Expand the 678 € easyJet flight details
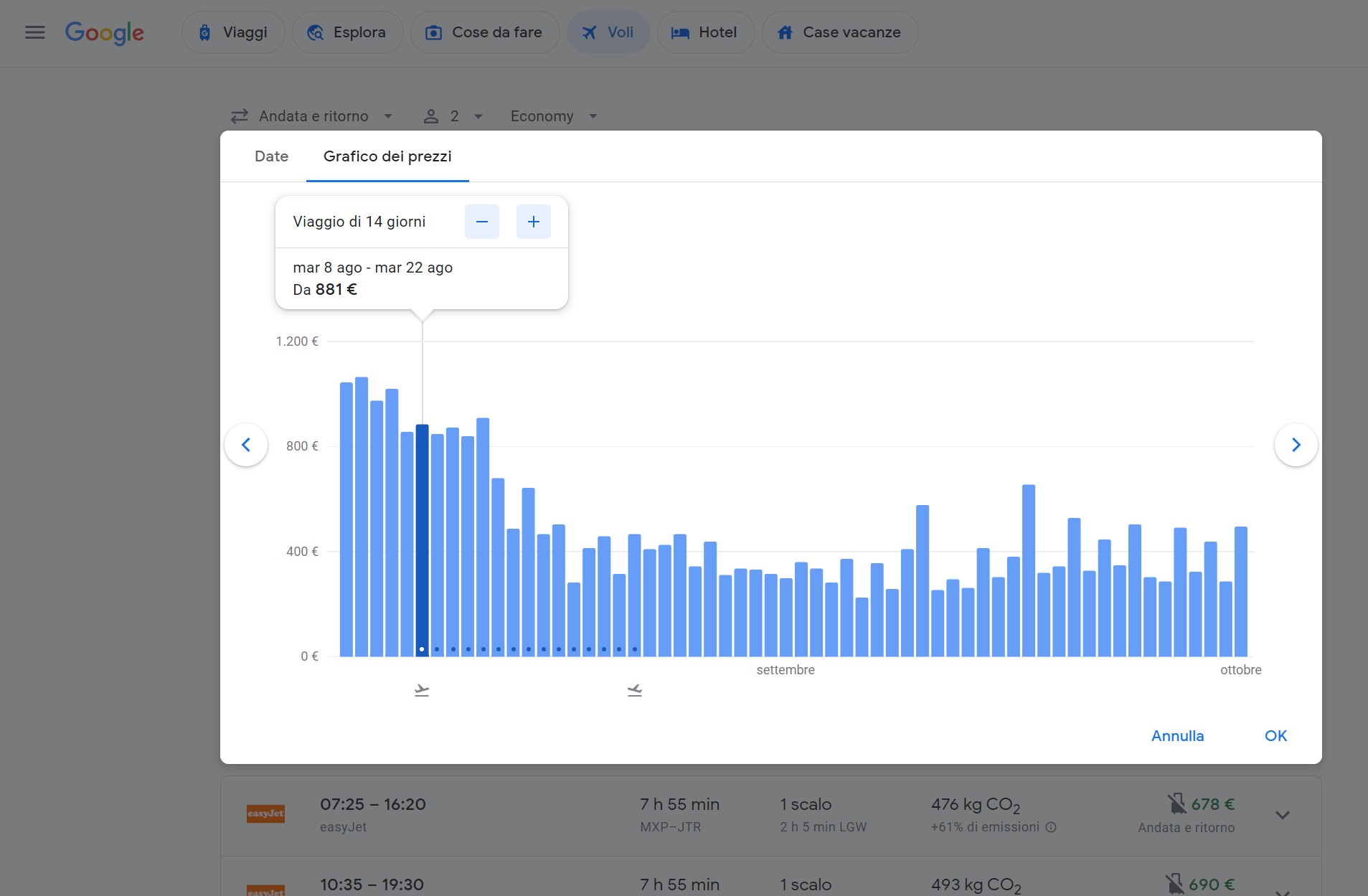1368x896 pixels. click(1281, 814)
